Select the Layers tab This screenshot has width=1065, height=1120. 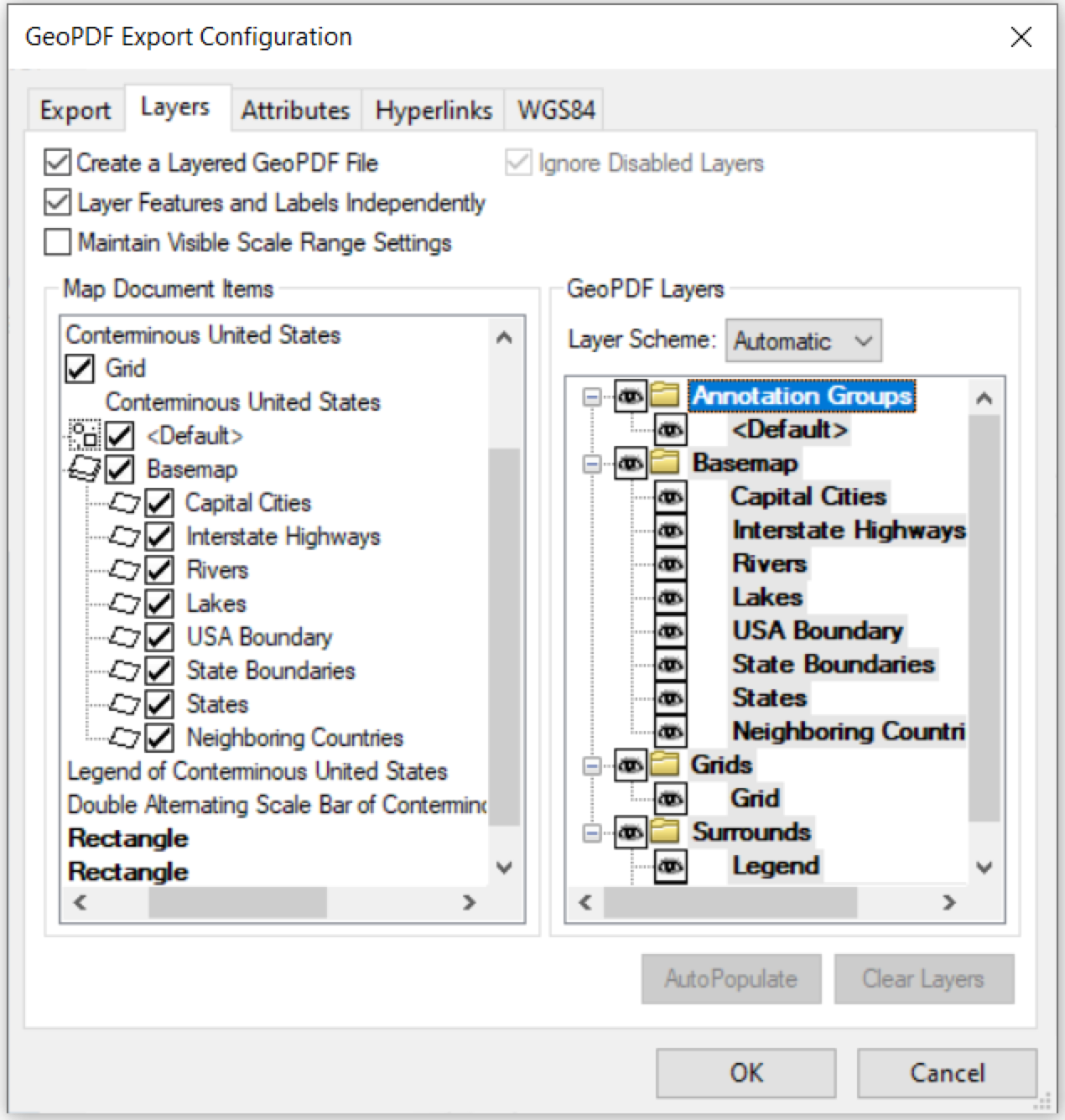click(176, 107)
